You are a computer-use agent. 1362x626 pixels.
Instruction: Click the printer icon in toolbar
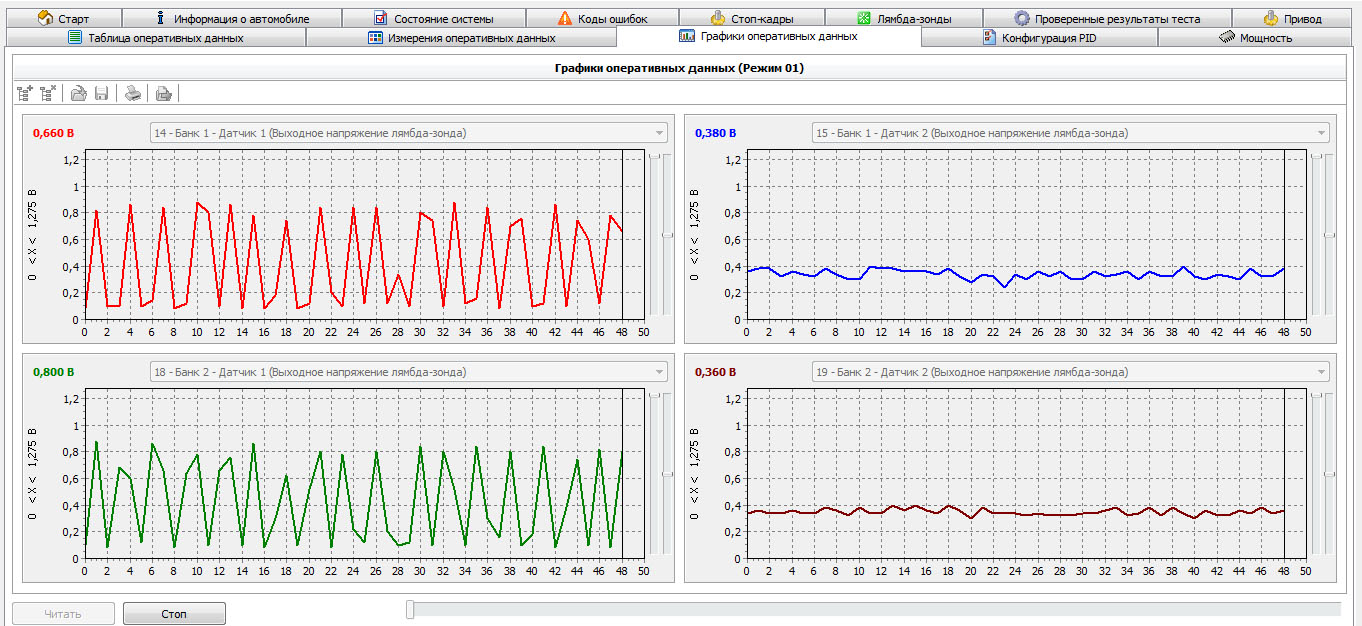133,93
